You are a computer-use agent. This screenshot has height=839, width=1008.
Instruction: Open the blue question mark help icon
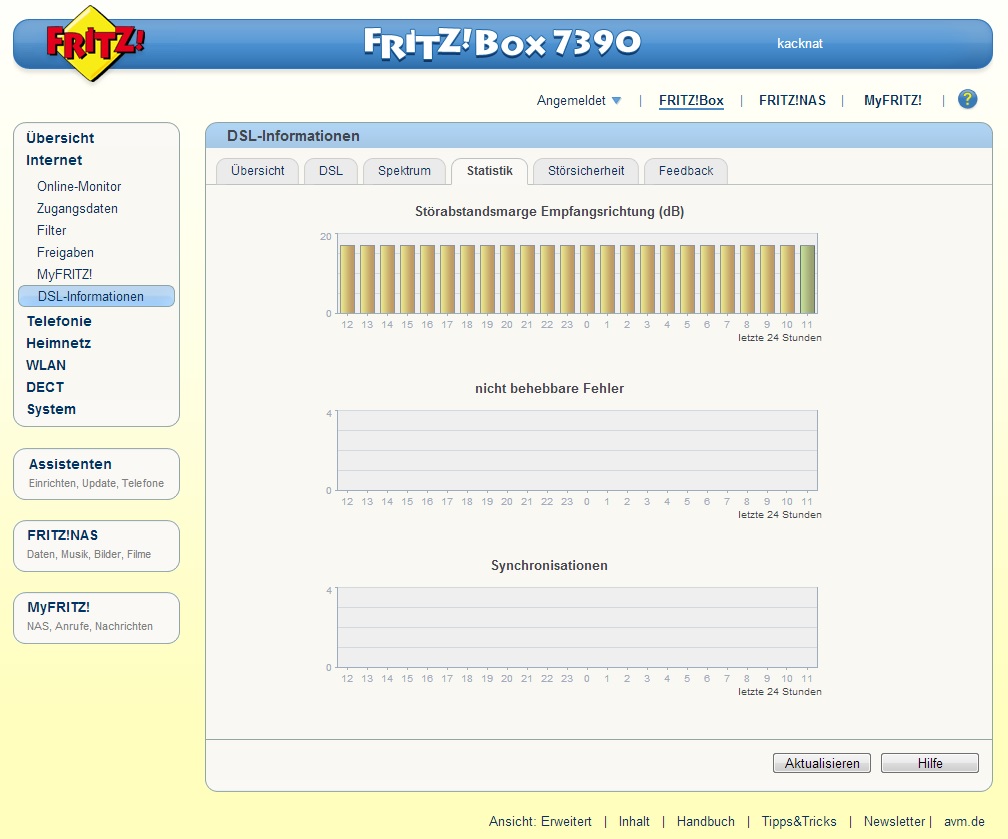pyautogui.click(x=967, y=99)
